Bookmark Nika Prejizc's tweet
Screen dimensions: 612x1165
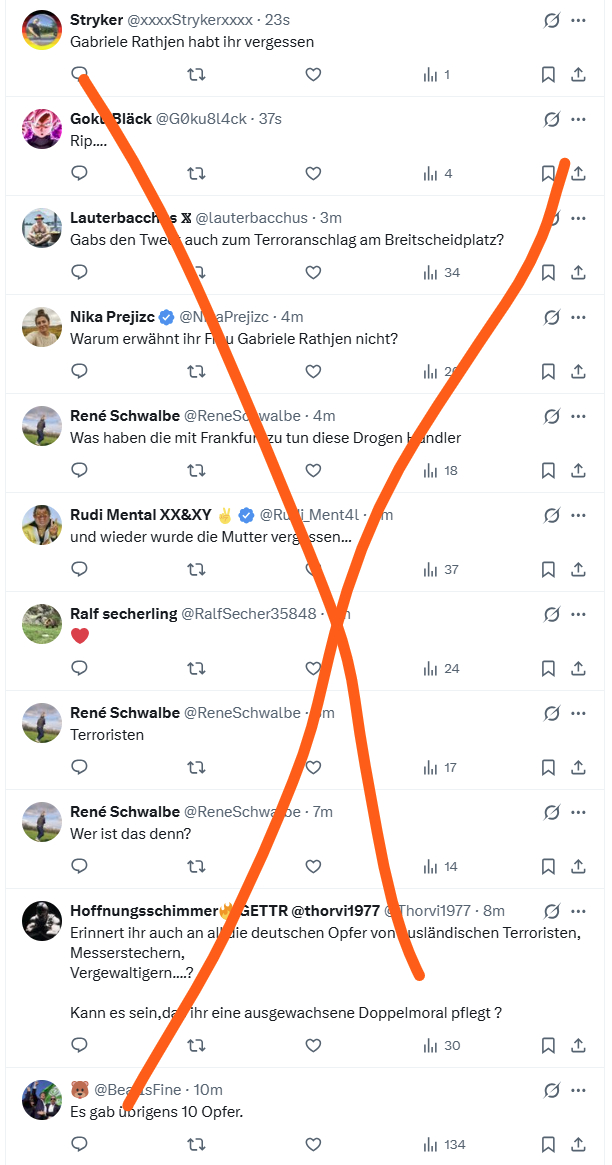(548, 371)
